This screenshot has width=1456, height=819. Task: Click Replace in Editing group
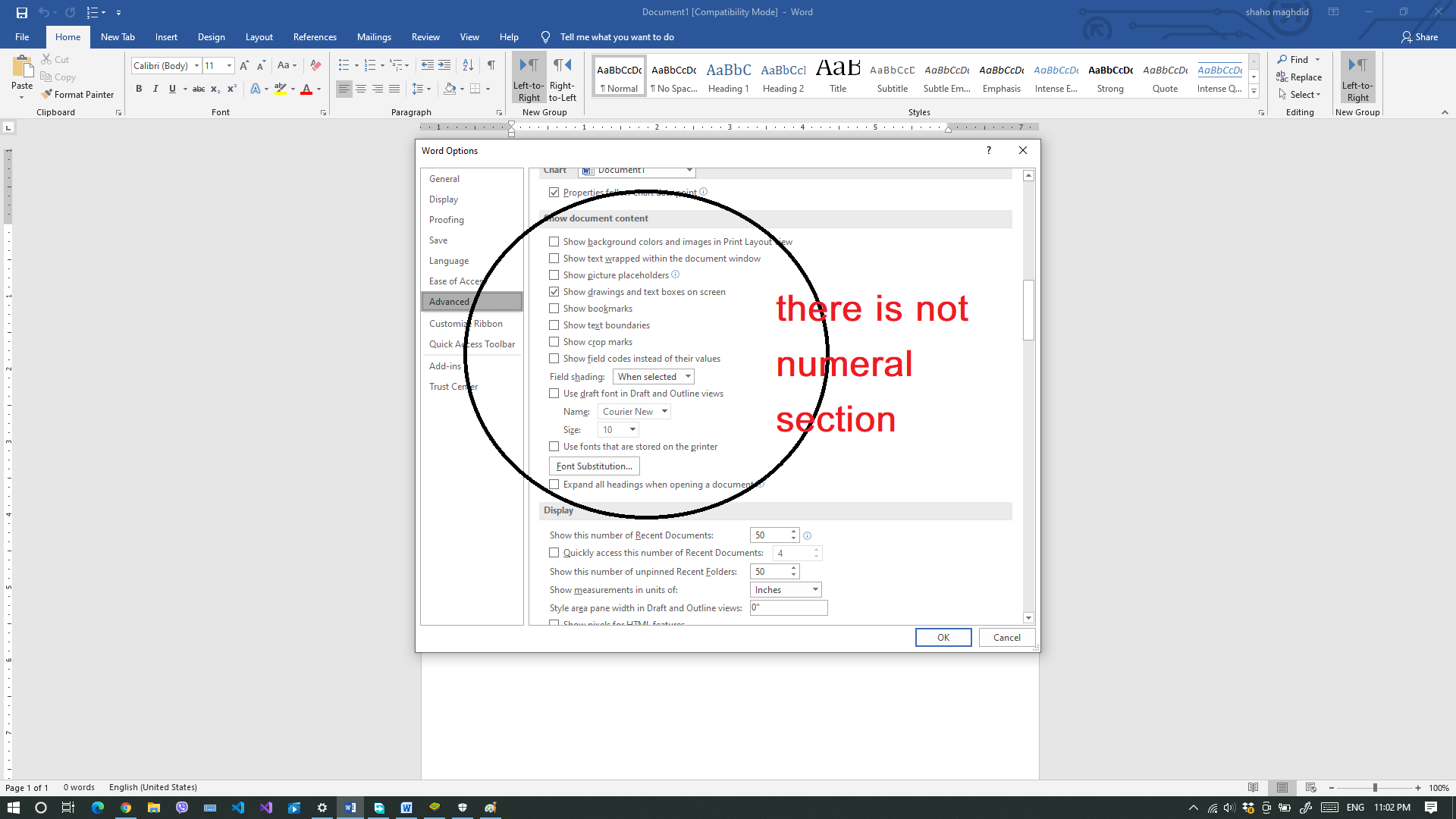tap(1299, 77)
